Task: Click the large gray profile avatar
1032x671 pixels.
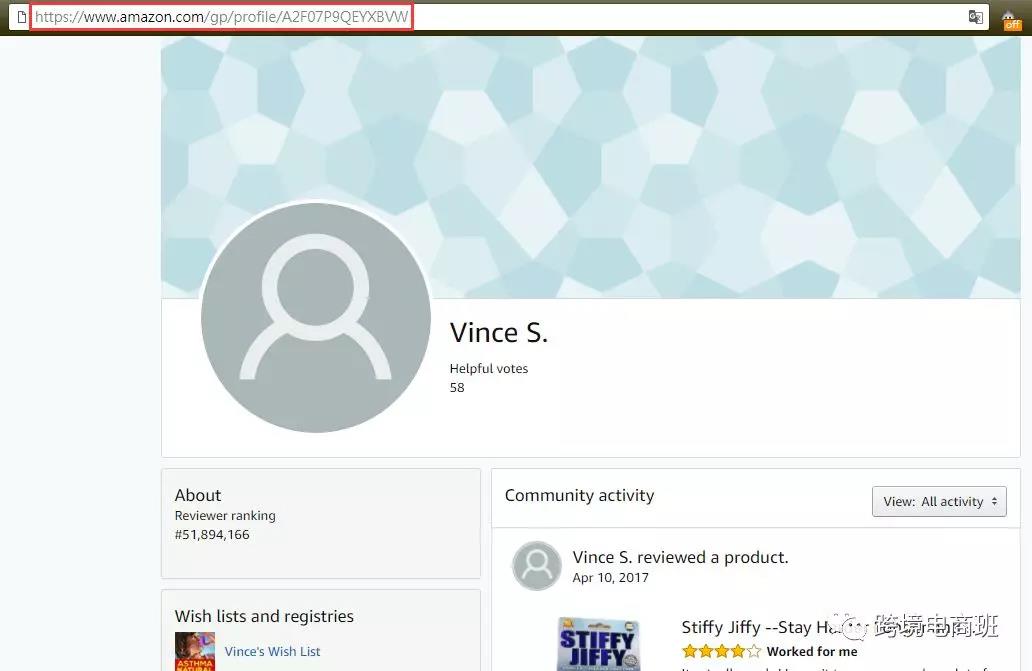Action: tap(316, 317)
